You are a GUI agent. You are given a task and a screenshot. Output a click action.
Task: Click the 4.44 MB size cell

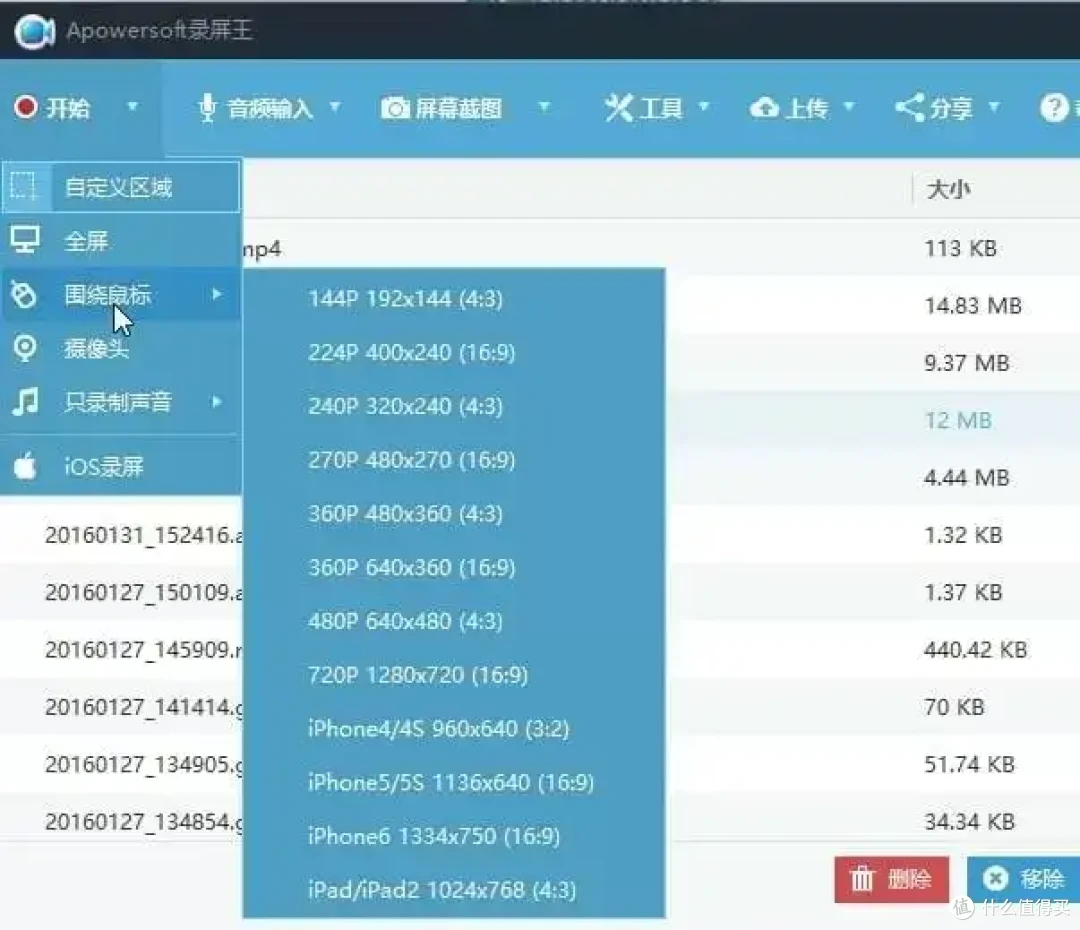[966, 477]
